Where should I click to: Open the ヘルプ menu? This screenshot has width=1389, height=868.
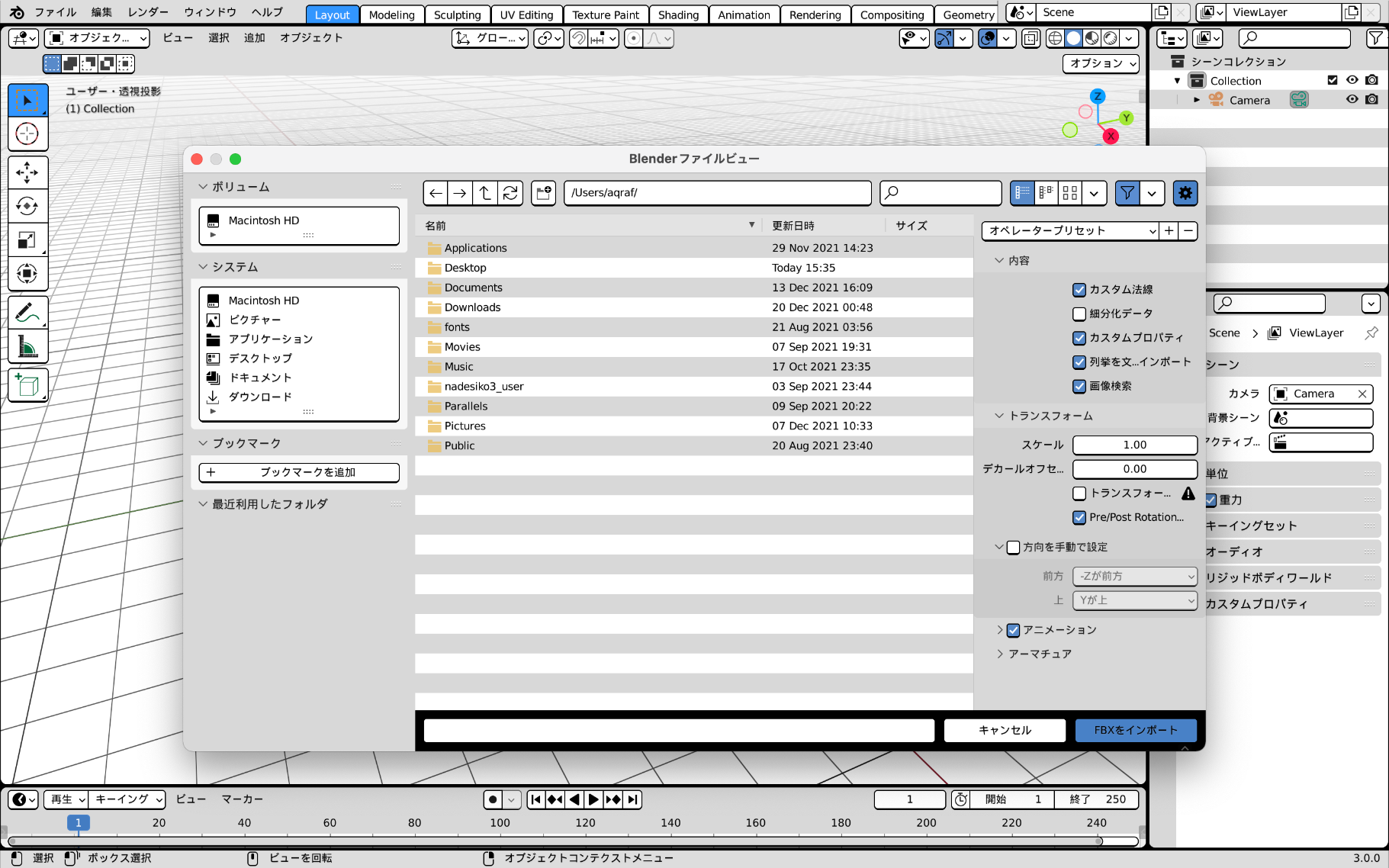click(x=268, y=12)
